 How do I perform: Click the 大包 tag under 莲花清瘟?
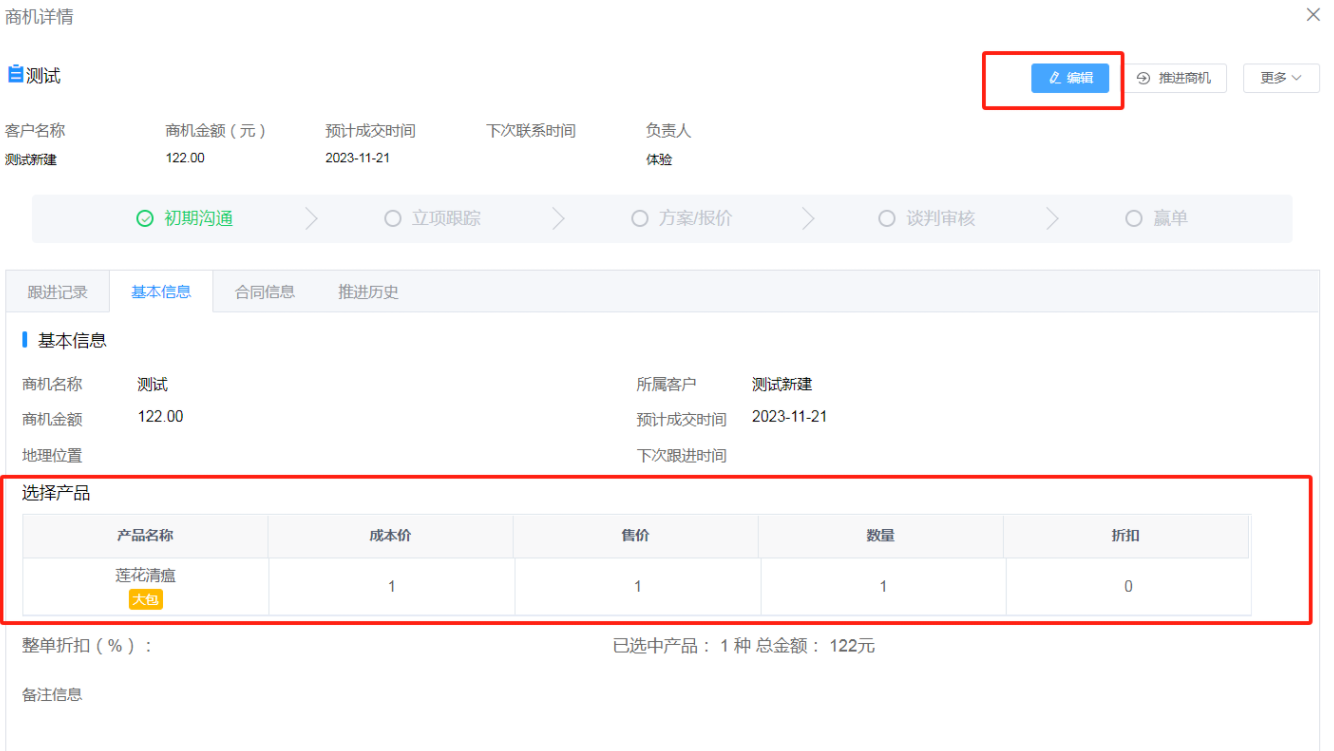pyautogui.click(x=145, y=599)
